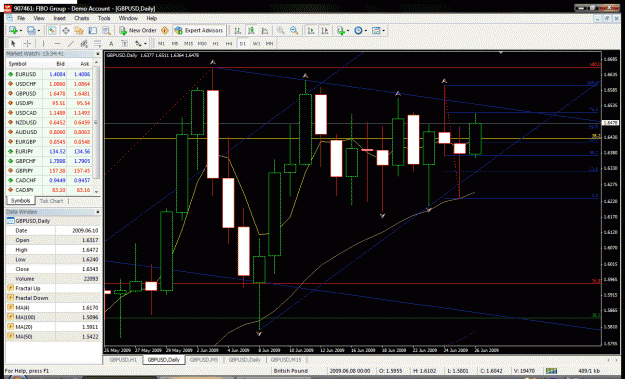The height and width of the screenshot is (379, 625).
Task: Click the Zoom In magnifier icon
Action: pos(281,30)
